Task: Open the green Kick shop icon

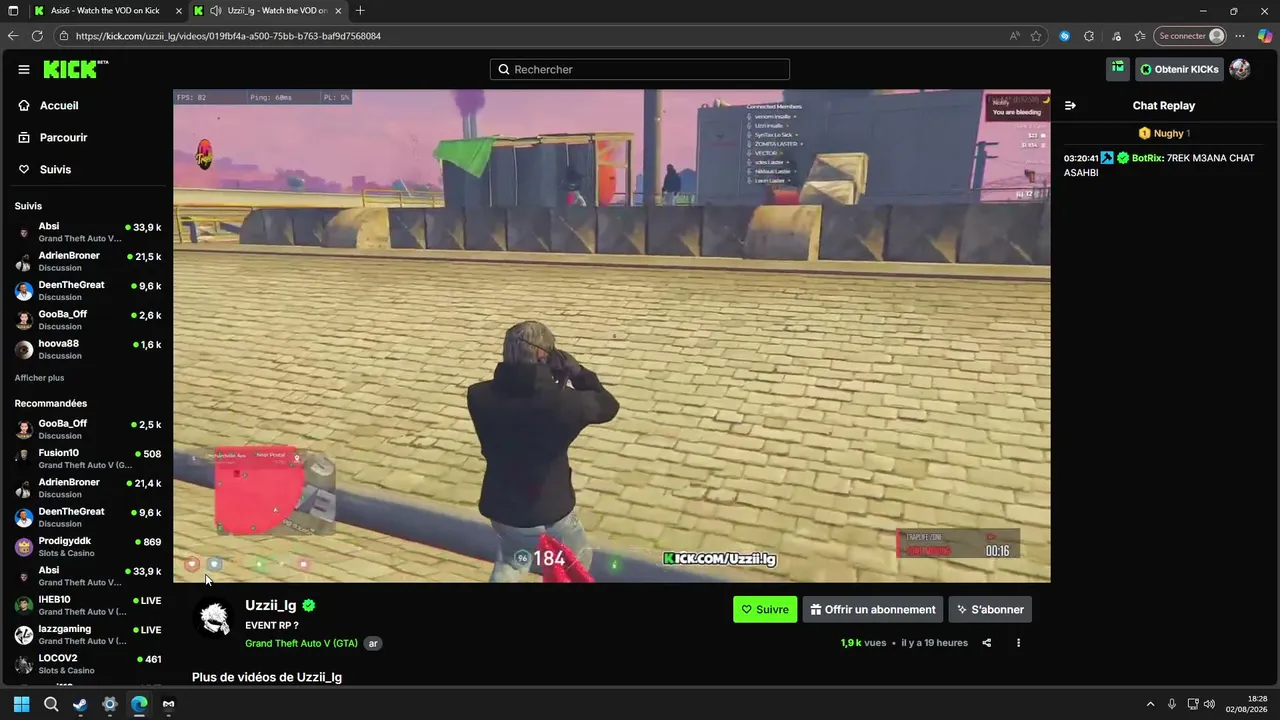Action: (1118, 68)
